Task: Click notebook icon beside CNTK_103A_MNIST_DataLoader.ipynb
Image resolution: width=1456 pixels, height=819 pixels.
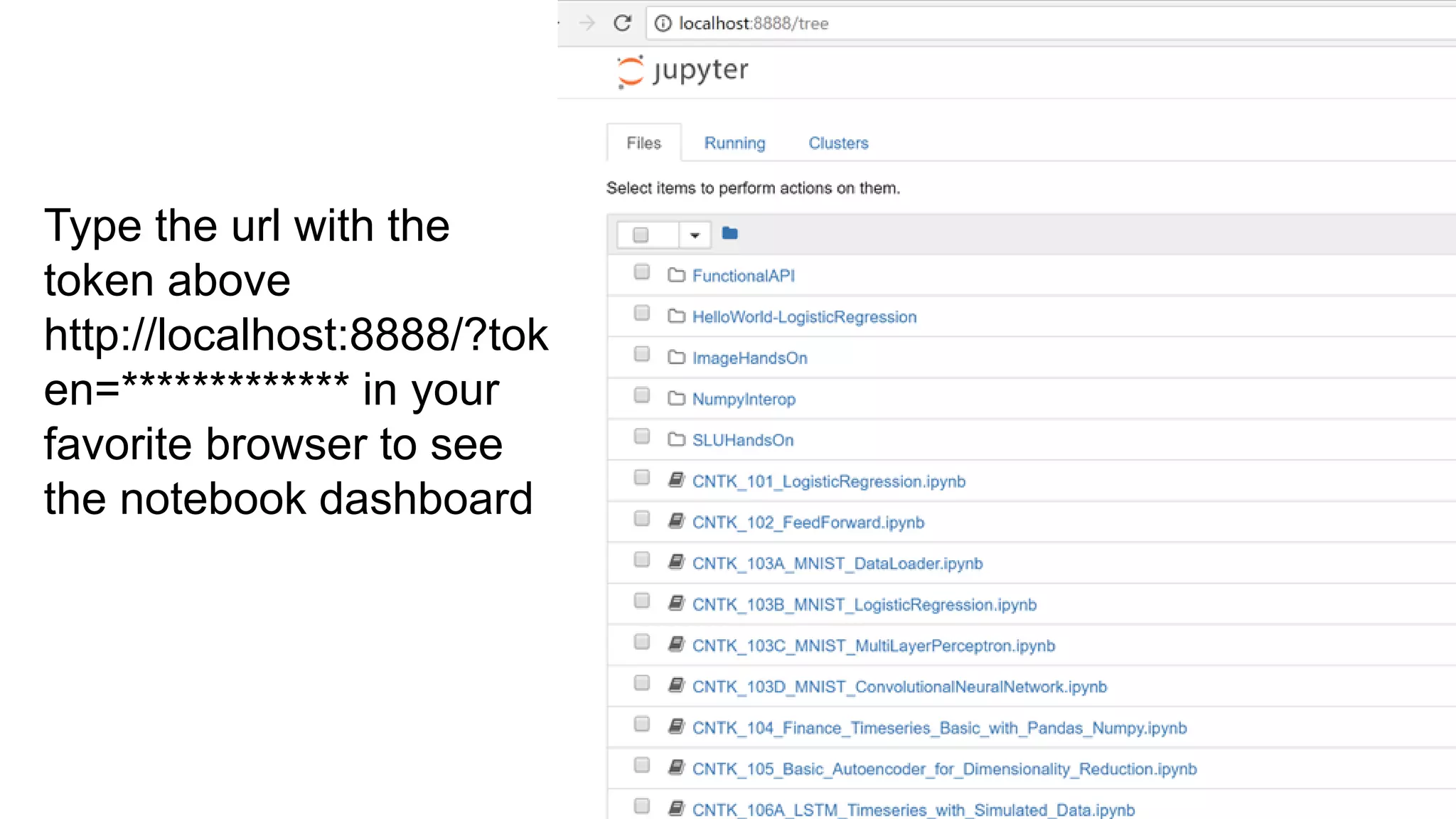Action: [676, 562]
